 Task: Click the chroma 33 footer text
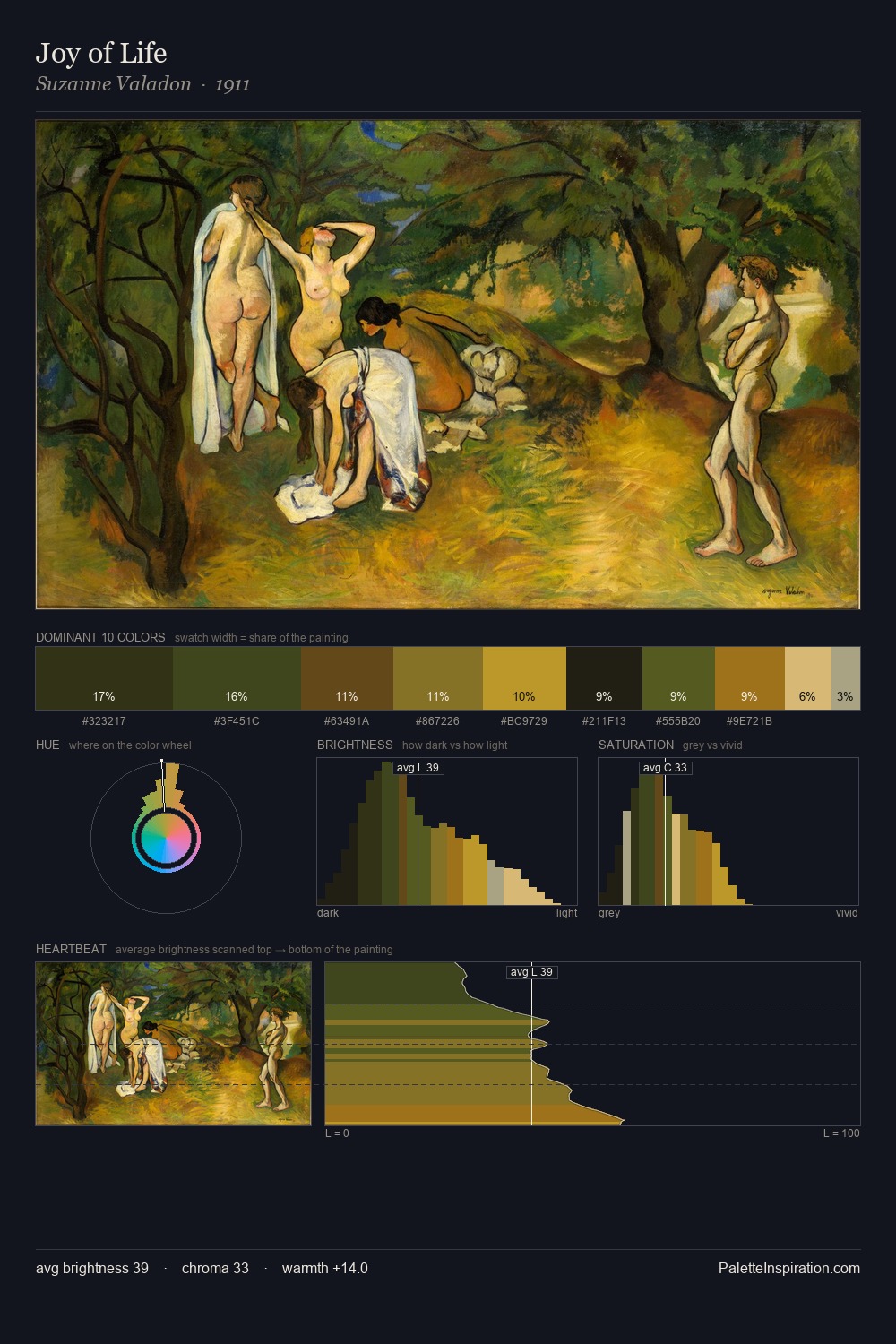[x=215, y=1268]
